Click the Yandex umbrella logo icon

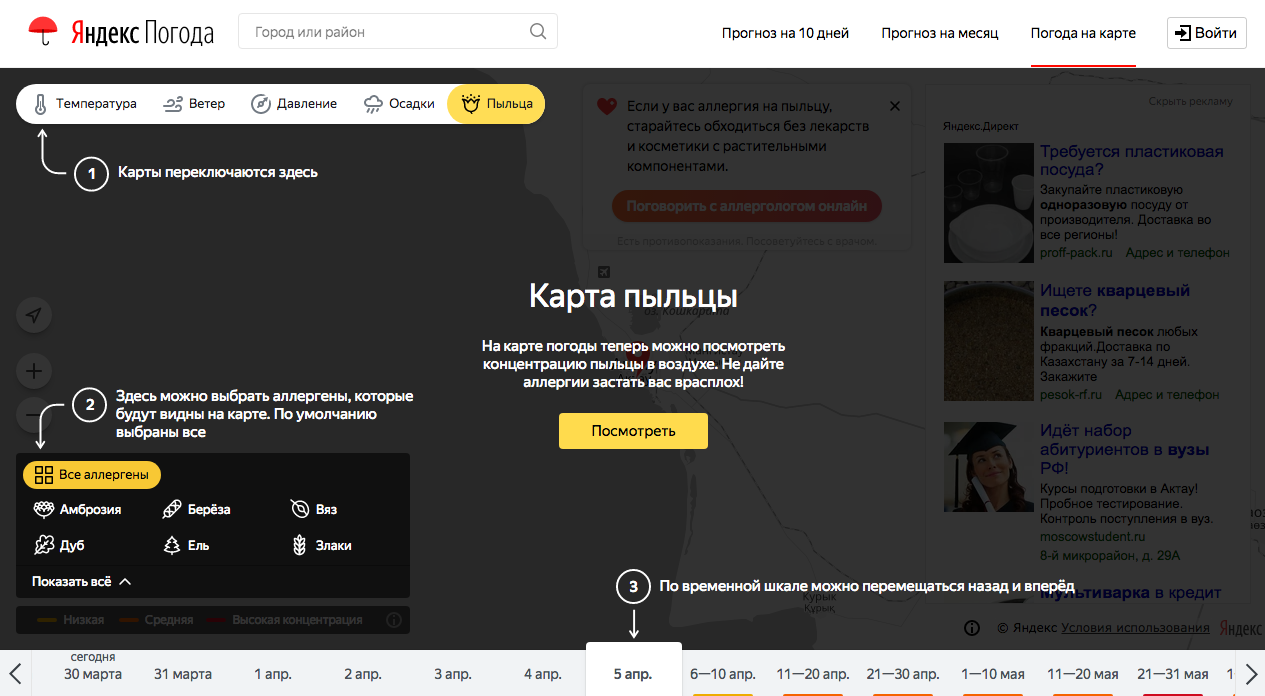(42, 32)
